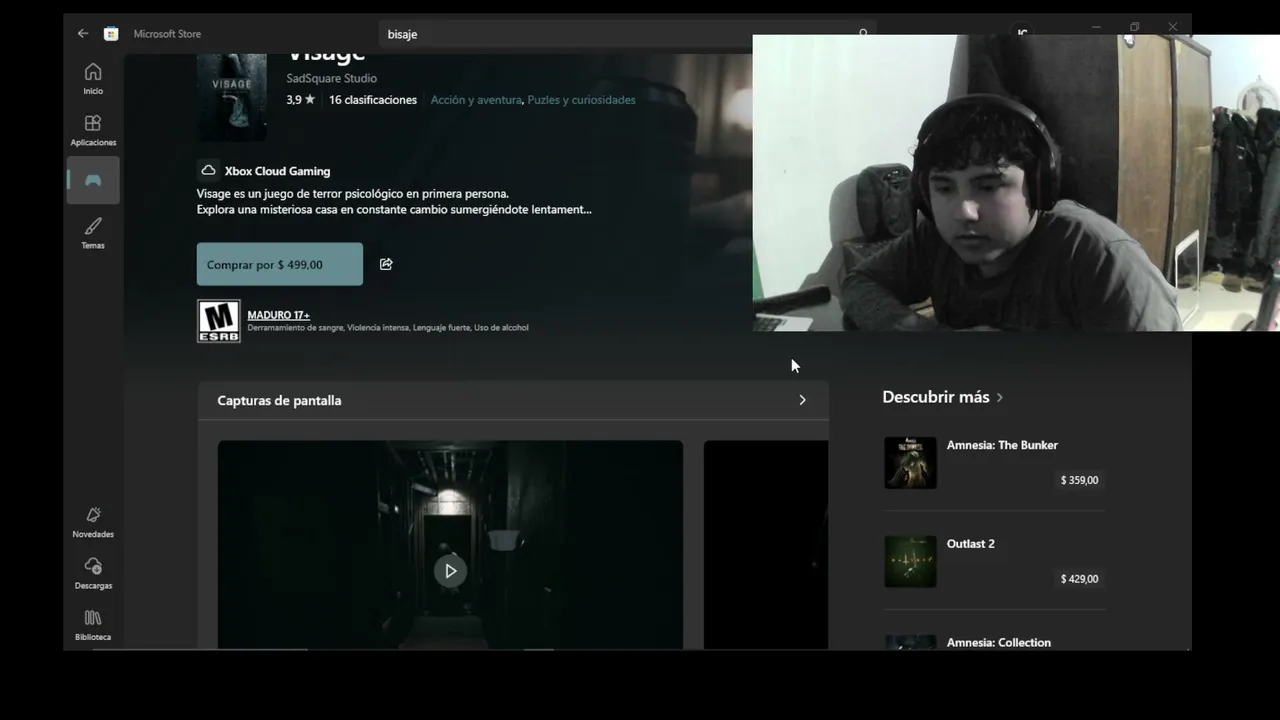This screenshot has height=720, width=1280.
Task: Open the Aplicaciones section in sidebar
Action: 93,130
